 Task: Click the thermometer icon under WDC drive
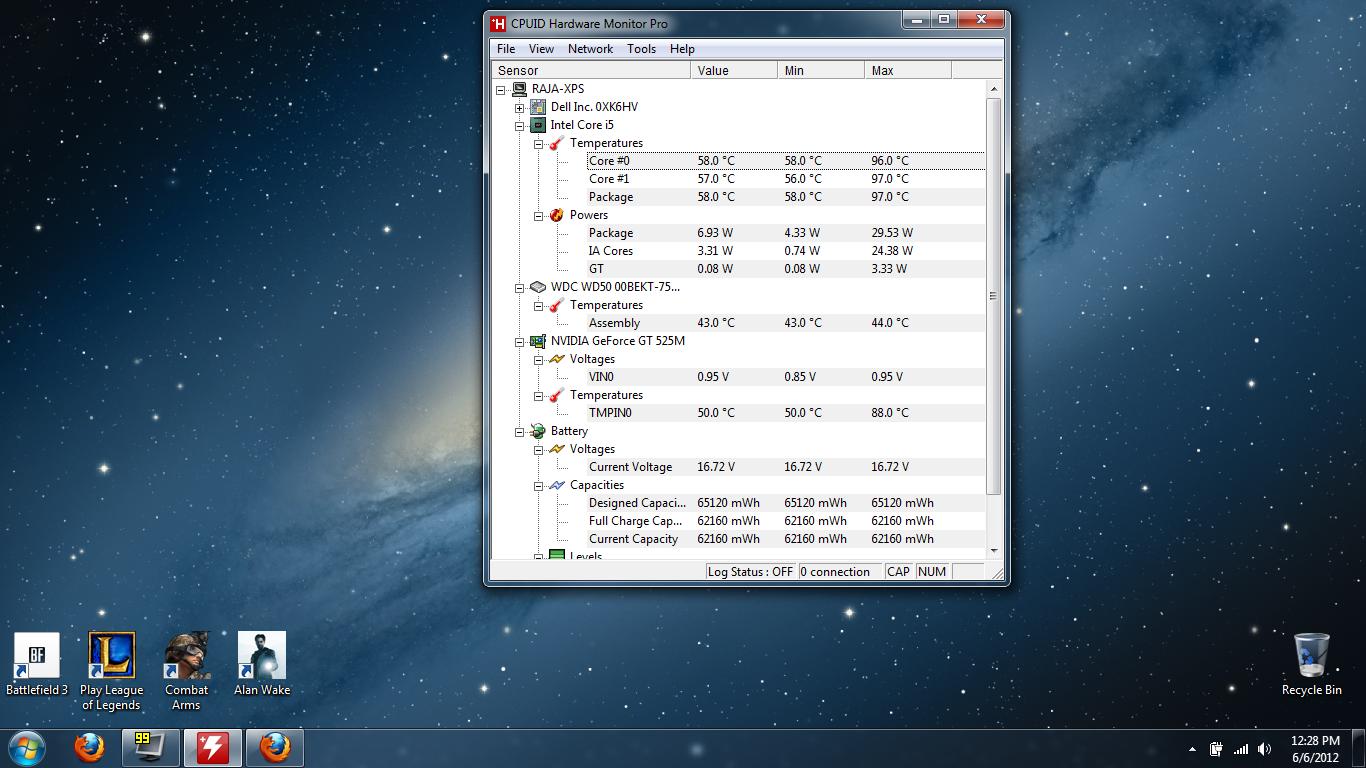tap(557, 305)
